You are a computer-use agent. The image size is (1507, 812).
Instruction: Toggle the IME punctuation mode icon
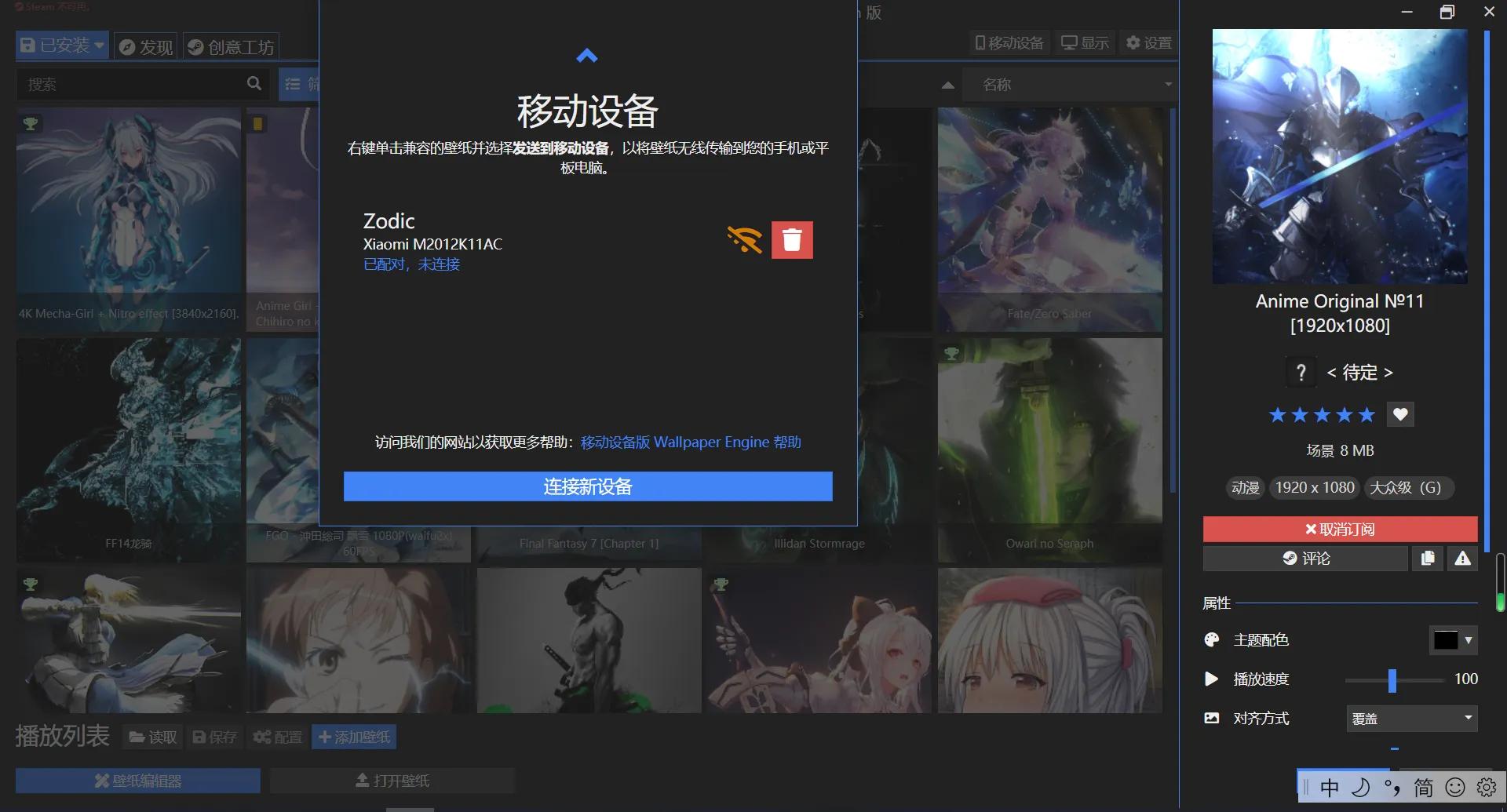[x=1392, y=787]
